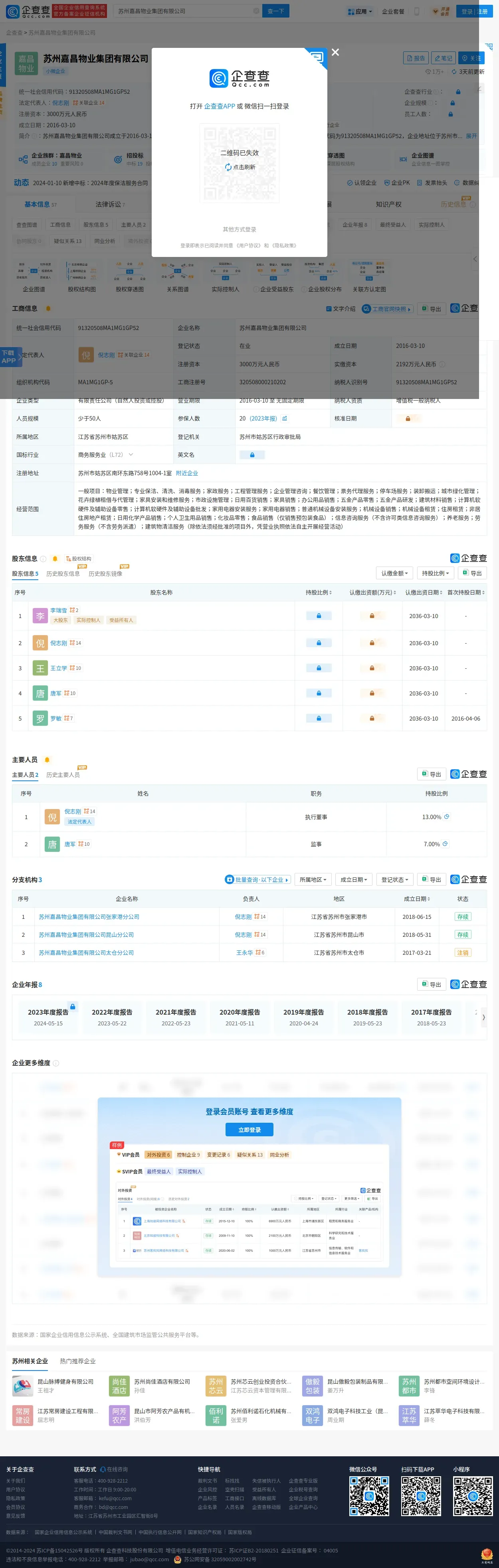Click the 尚佳酒店 company logo
The image size is (499, 1568).
119,1386
